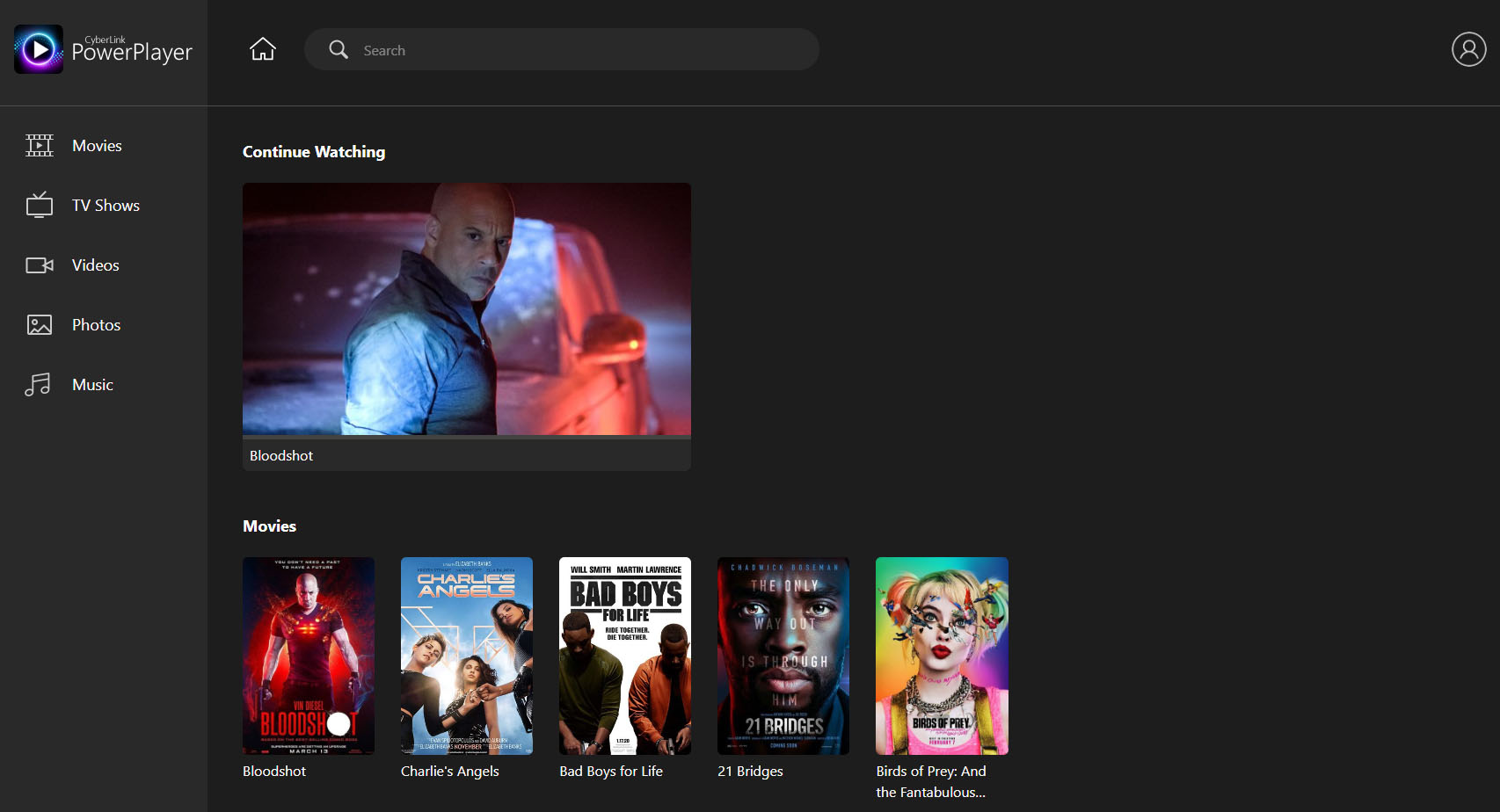Click Birds of Prey: And the Fantabulous title
Screen dimensions: 1500x812
click(931, 781)
